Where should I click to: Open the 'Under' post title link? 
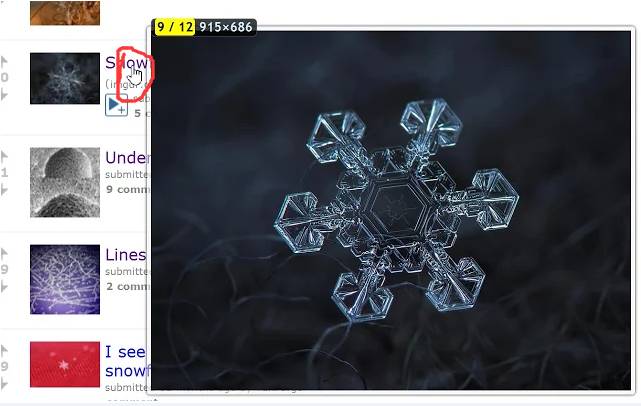(127, 157)
